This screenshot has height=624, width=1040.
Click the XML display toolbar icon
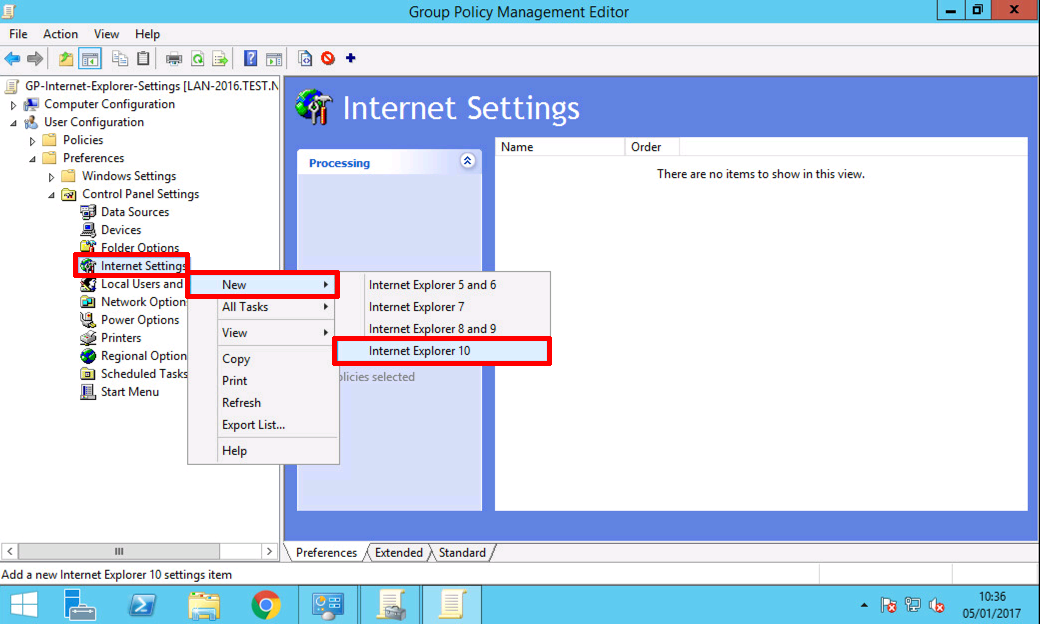[304, 58]
